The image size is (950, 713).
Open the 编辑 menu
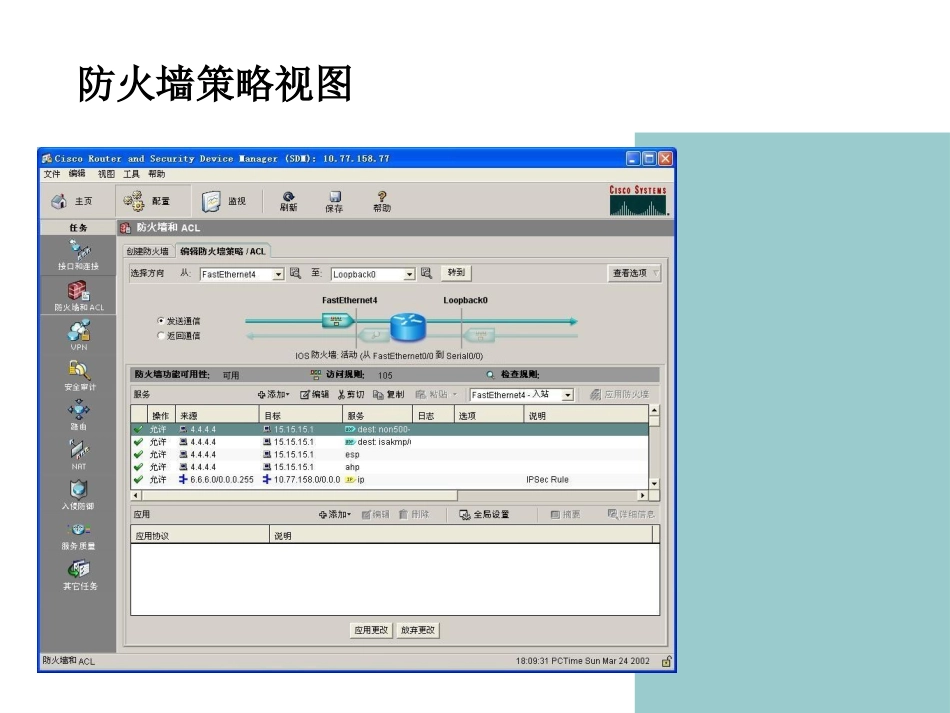(77, 174)
